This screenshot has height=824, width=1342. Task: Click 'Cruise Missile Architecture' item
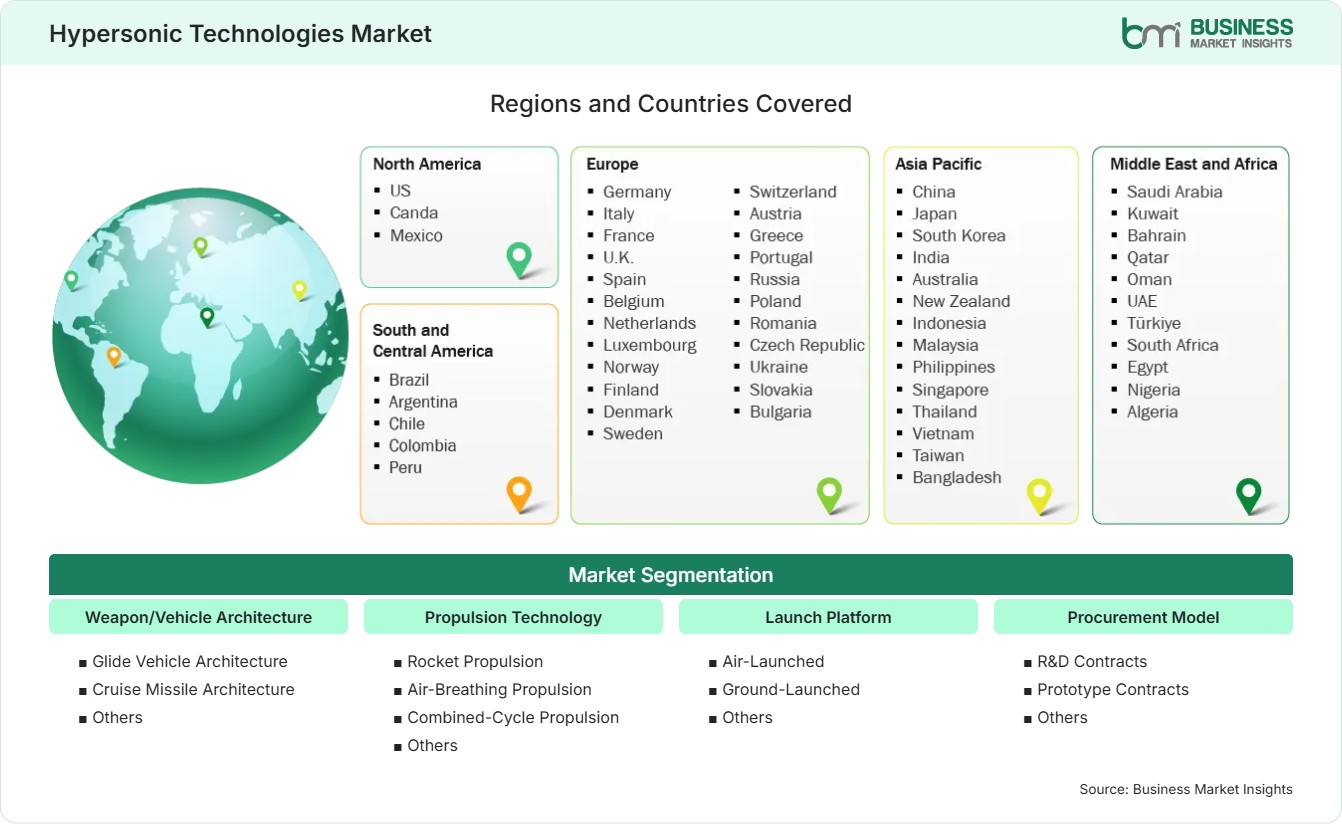tap(193, 689)
